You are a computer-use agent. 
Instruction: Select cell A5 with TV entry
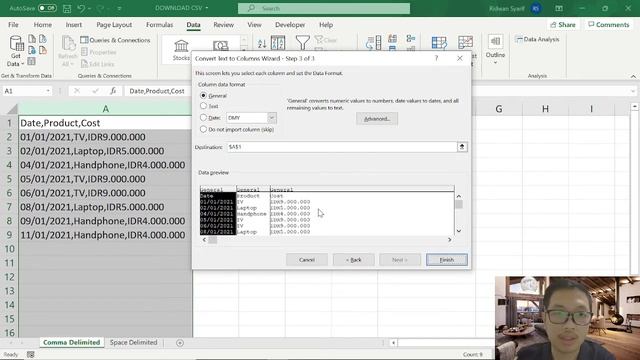pyautogui.click(x=105, y=179)
